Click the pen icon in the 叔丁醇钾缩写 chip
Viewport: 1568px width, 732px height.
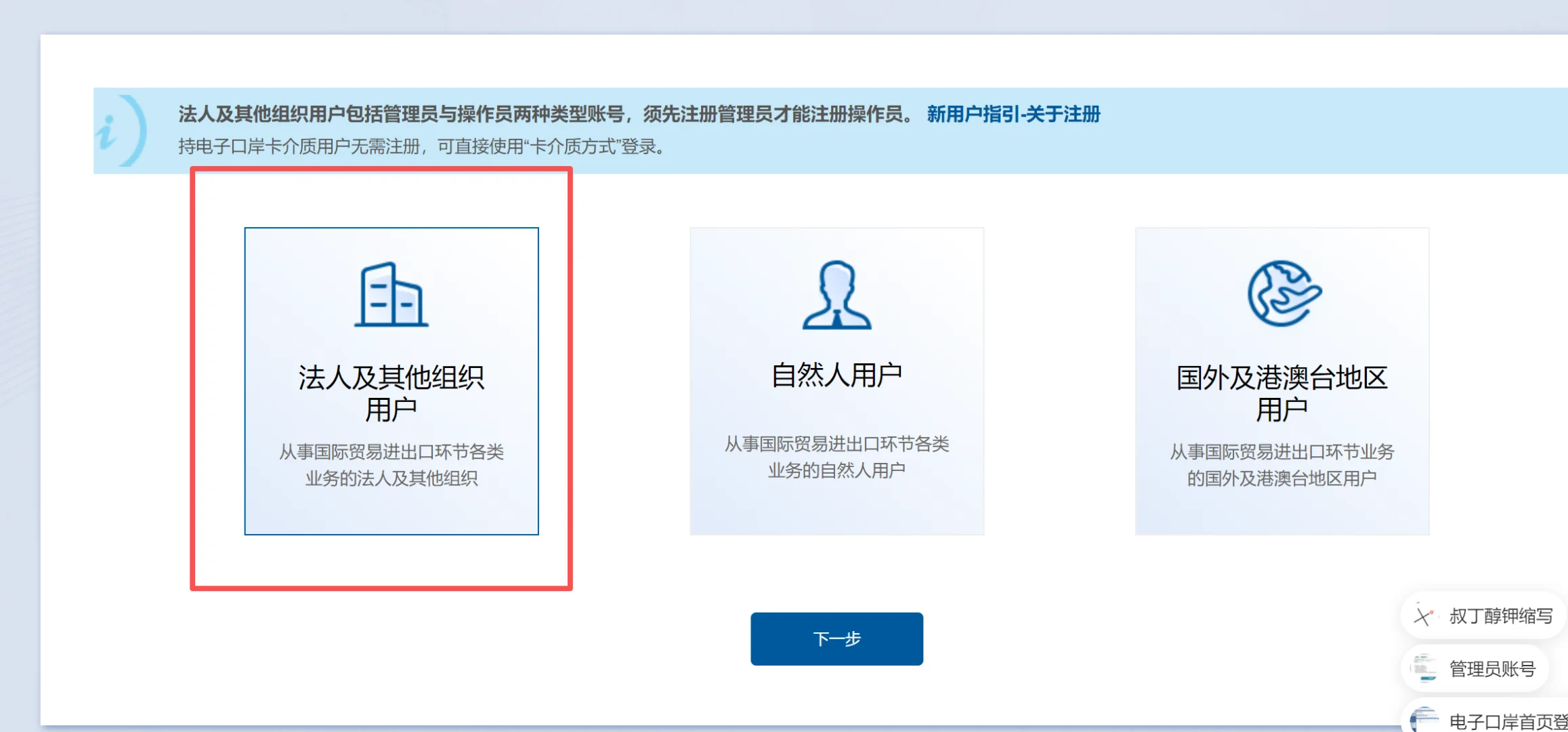tap(1424, 617)
